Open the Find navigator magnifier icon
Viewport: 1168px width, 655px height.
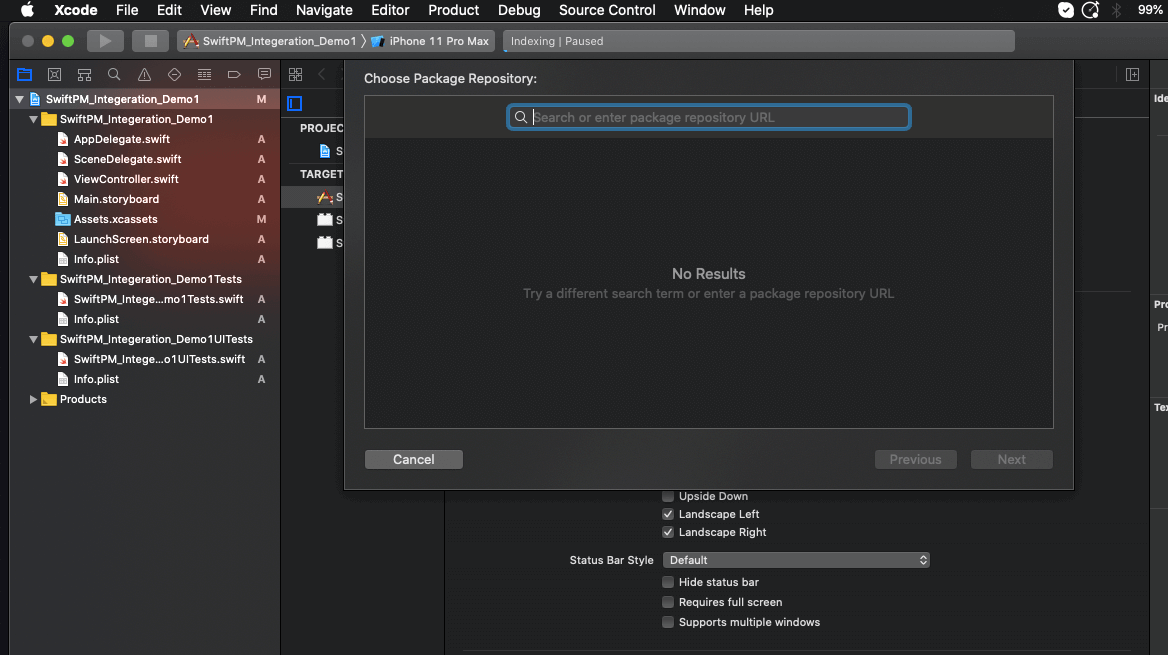coord(114,75)
